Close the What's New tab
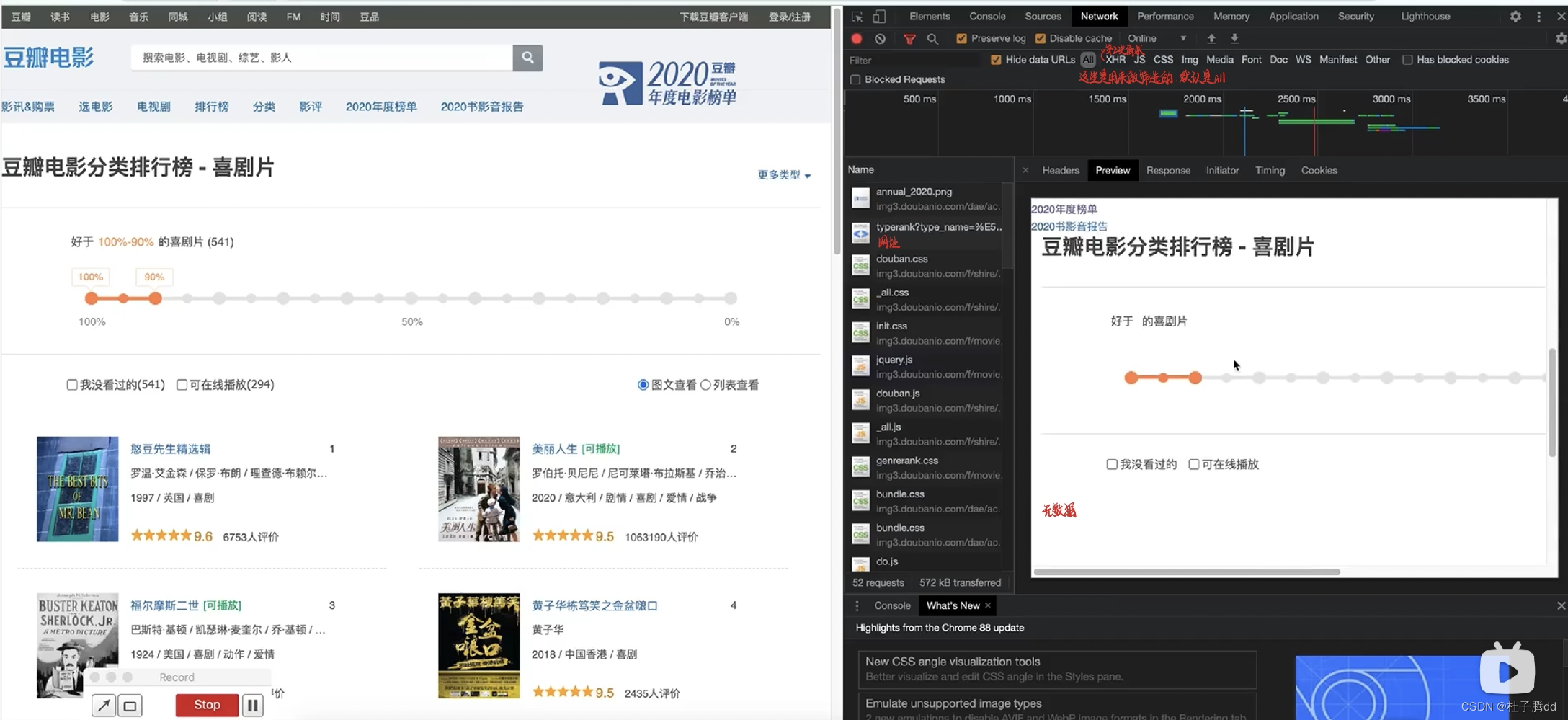The height and width of the screenshot is (720, 1568). (988, 605)
